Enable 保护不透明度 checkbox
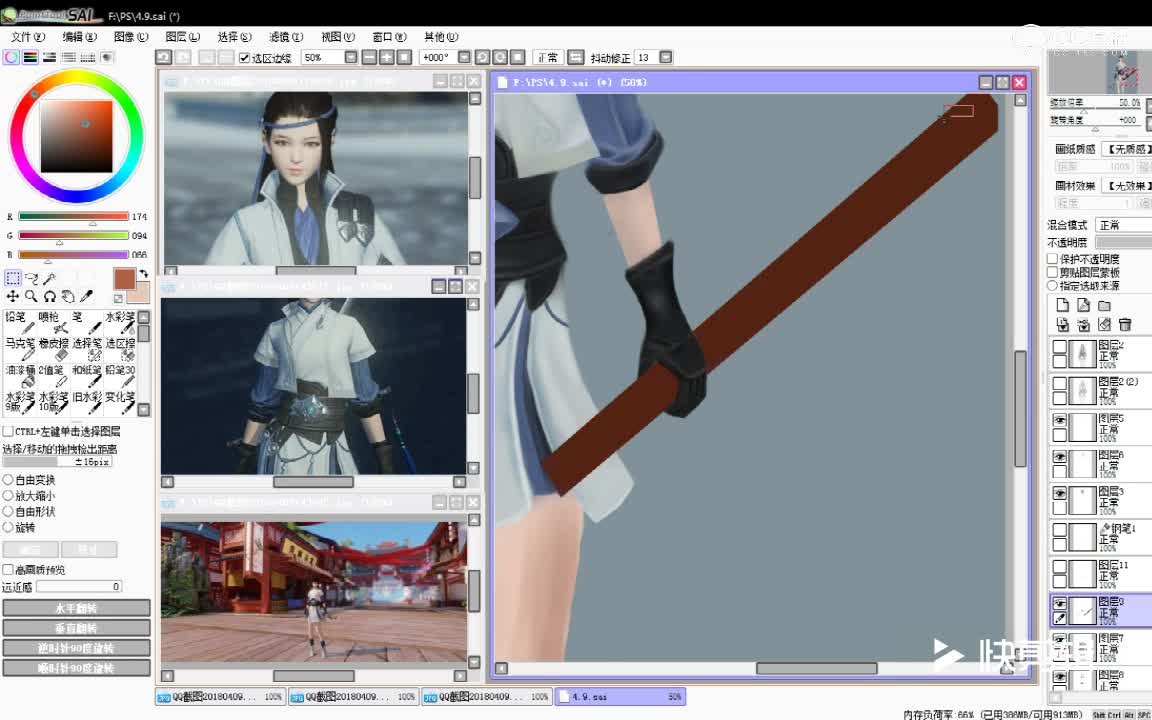This screenshot has width=1152, height=720. click(x=1053, y=260)
